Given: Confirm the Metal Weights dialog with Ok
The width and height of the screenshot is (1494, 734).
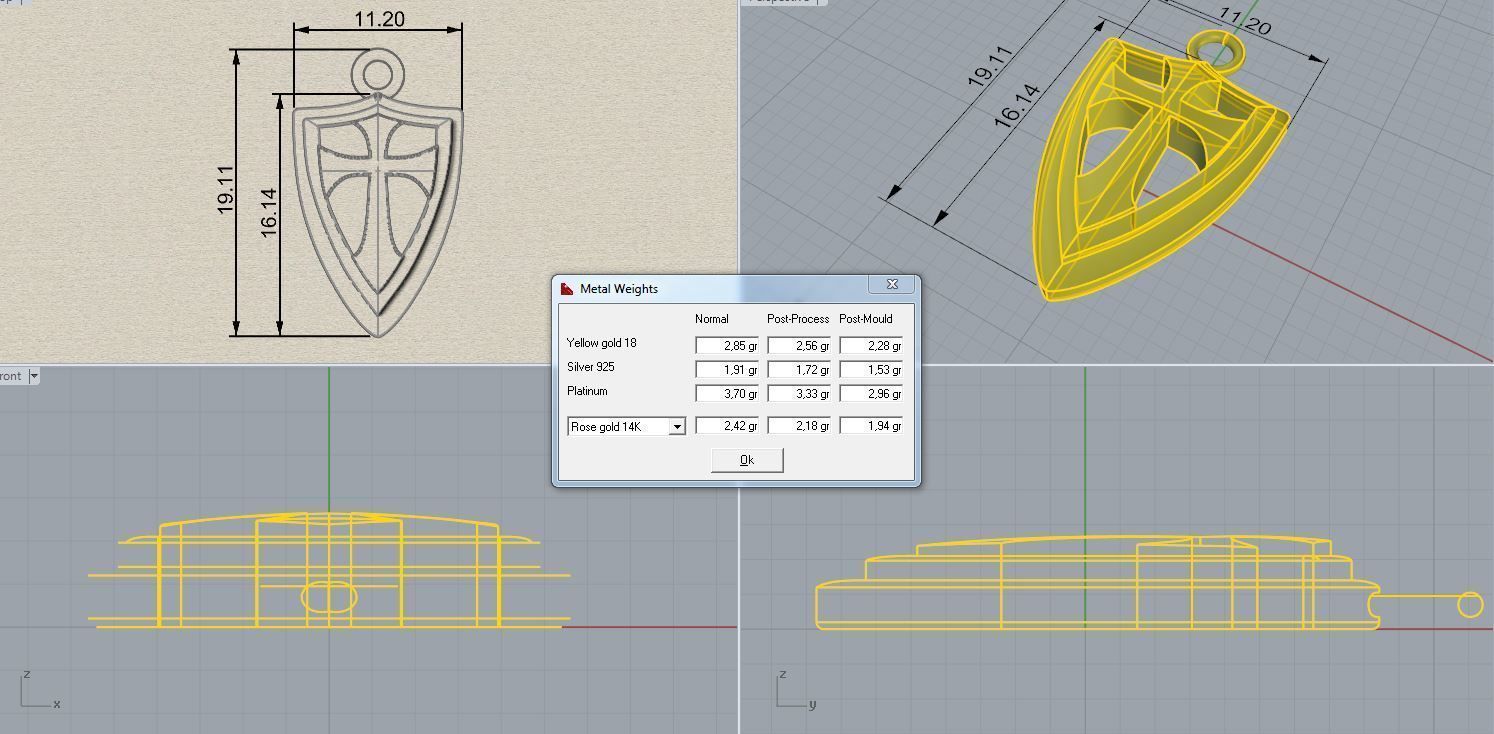Looking at the screenshot, I should click(x=747, y=460).
